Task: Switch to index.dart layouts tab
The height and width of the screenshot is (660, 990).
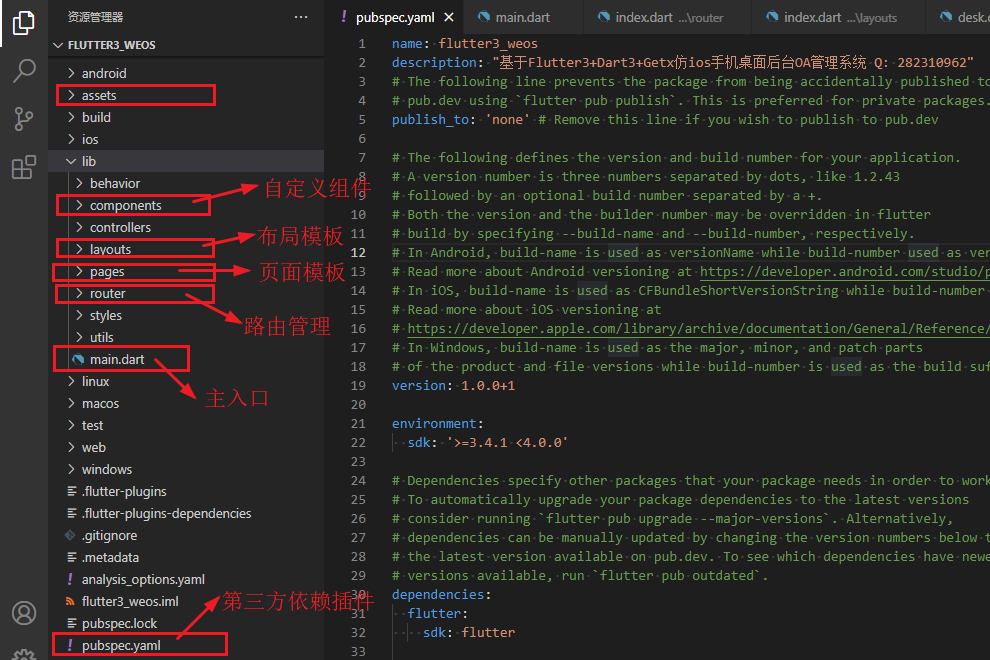Action: (838, 17)
